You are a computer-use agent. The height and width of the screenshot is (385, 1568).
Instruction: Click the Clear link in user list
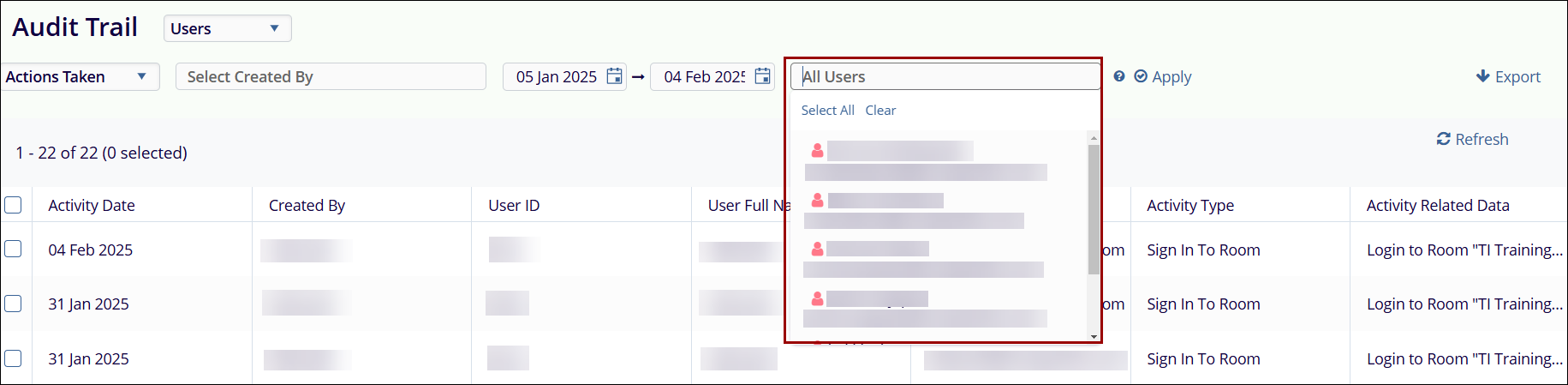[x=880, y=110]
